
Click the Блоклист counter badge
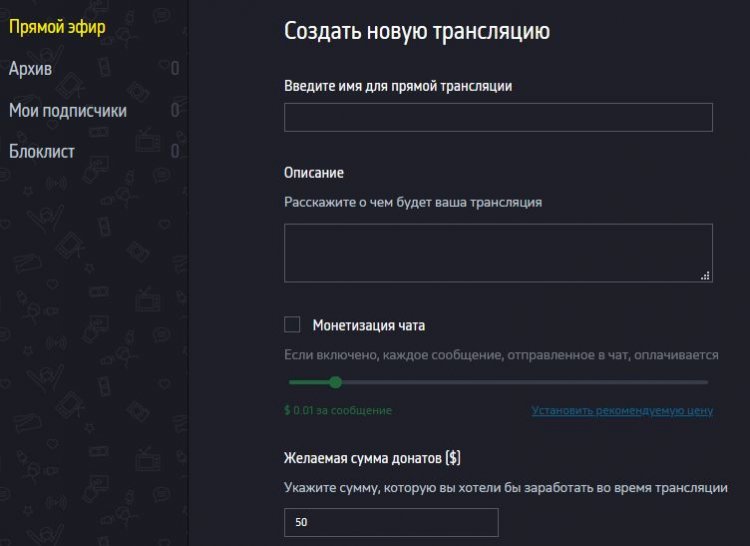point(175,152)
